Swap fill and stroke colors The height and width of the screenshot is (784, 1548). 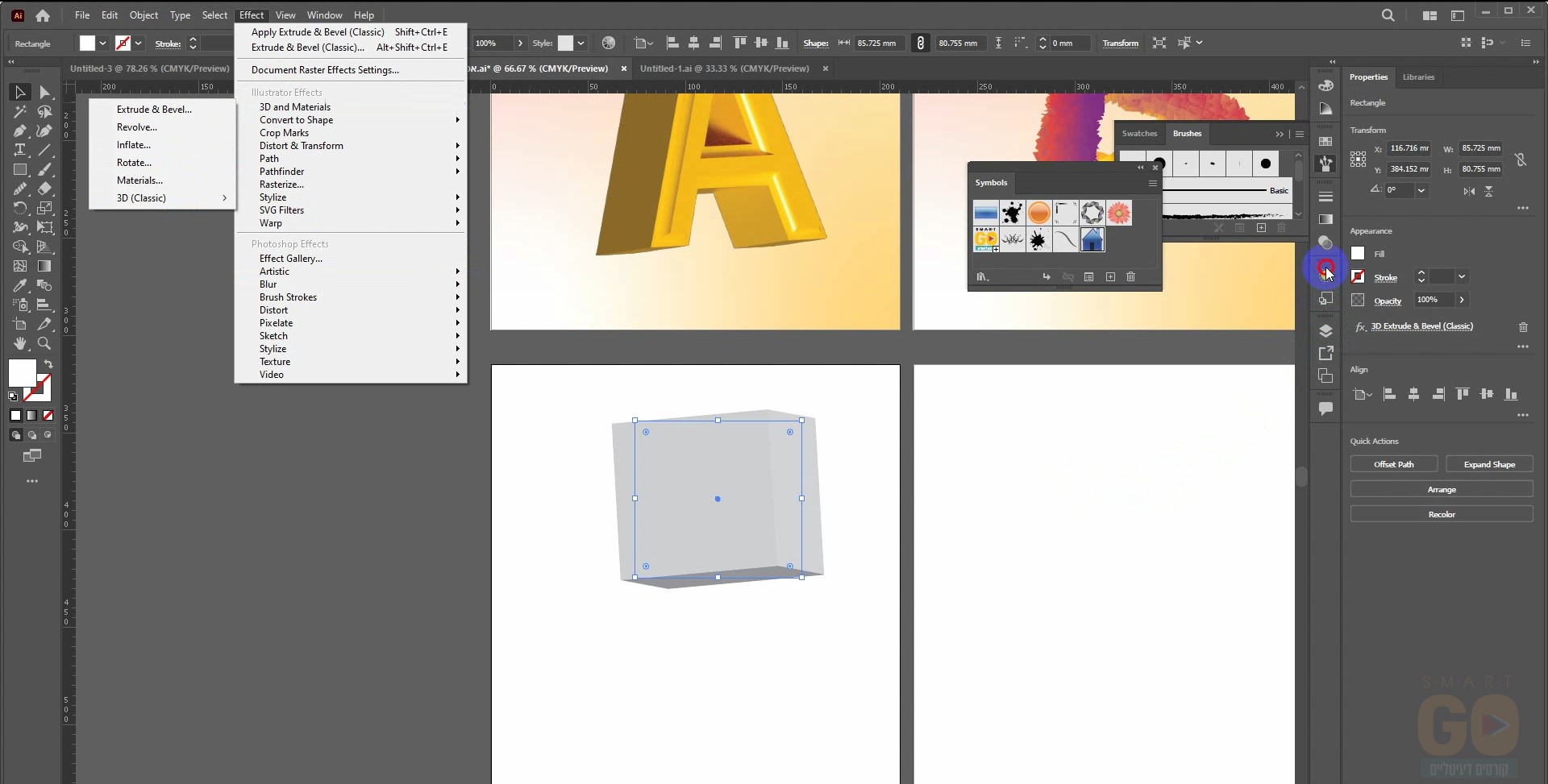point(48,364)
